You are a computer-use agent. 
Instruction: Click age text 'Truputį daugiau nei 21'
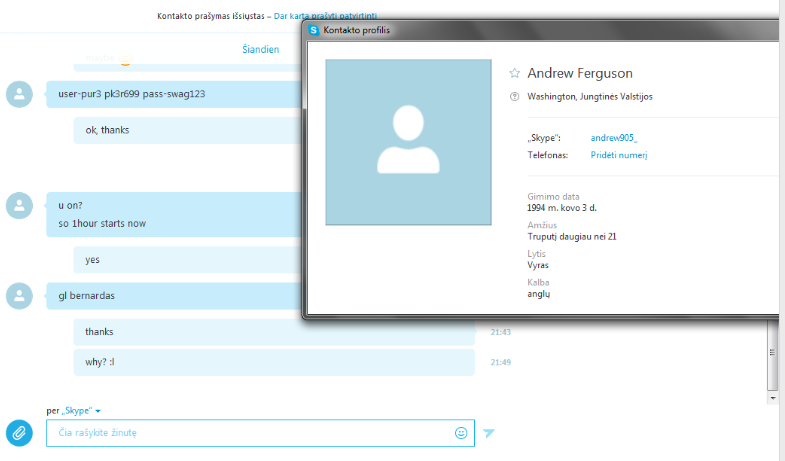click(x=572, y=236)
